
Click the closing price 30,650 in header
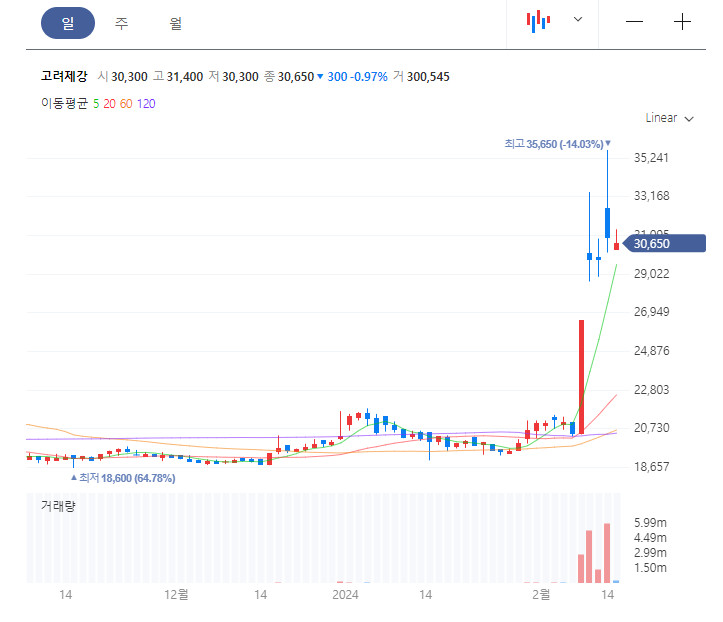pyautogui.click(x=296, y=77)
